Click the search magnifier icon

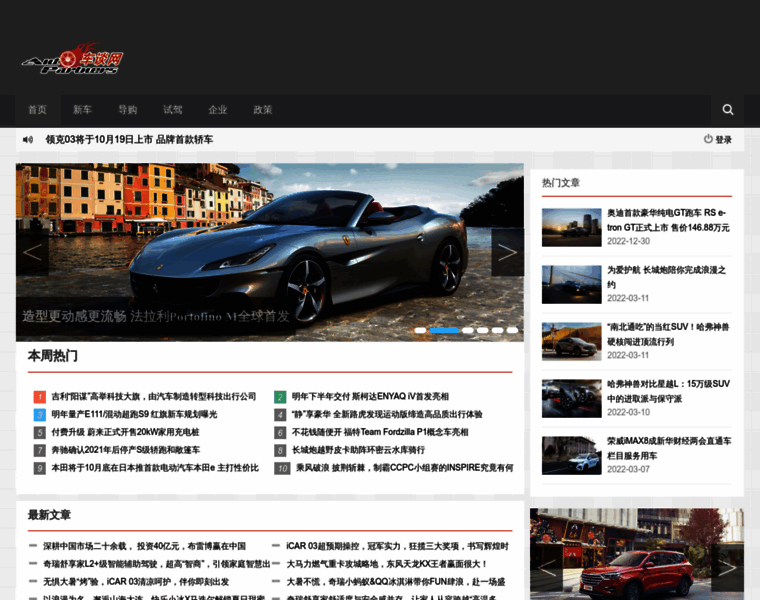point(728,110)
